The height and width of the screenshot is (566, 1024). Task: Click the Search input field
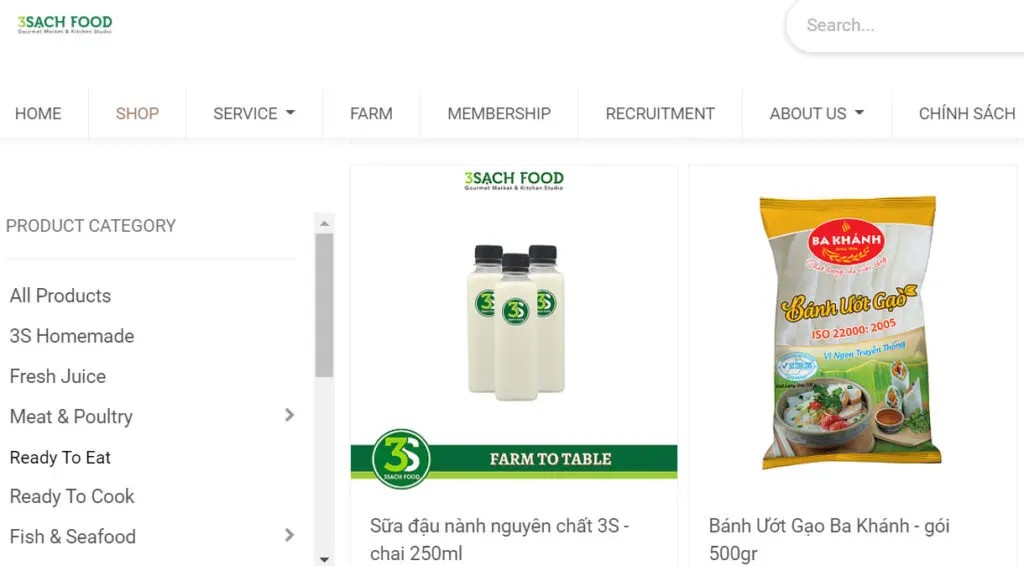[x=908, y=25]
